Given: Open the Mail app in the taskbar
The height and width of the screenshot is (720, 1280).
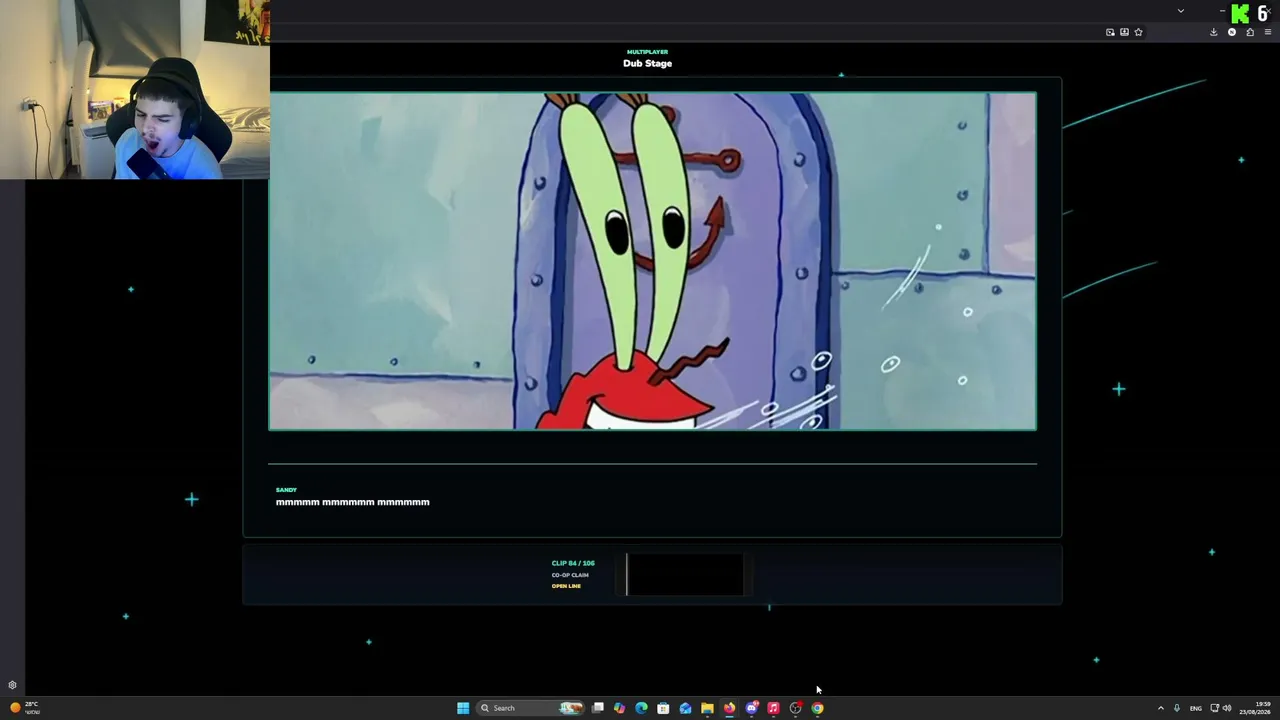Looking at the screenshot, I should tap(685, 708).
